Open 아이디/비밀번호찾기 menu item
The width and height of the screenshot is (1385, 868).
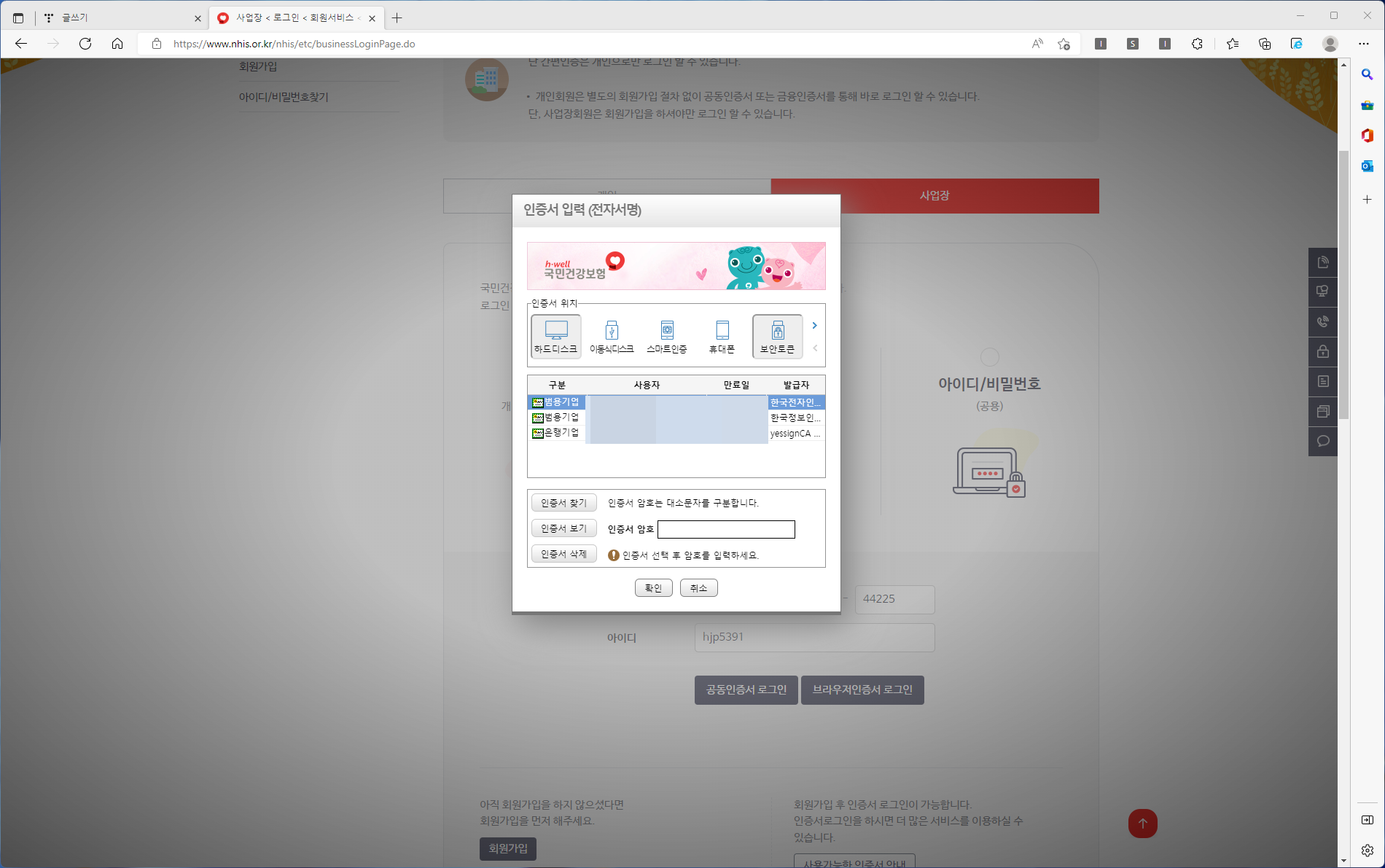point(284,97)
